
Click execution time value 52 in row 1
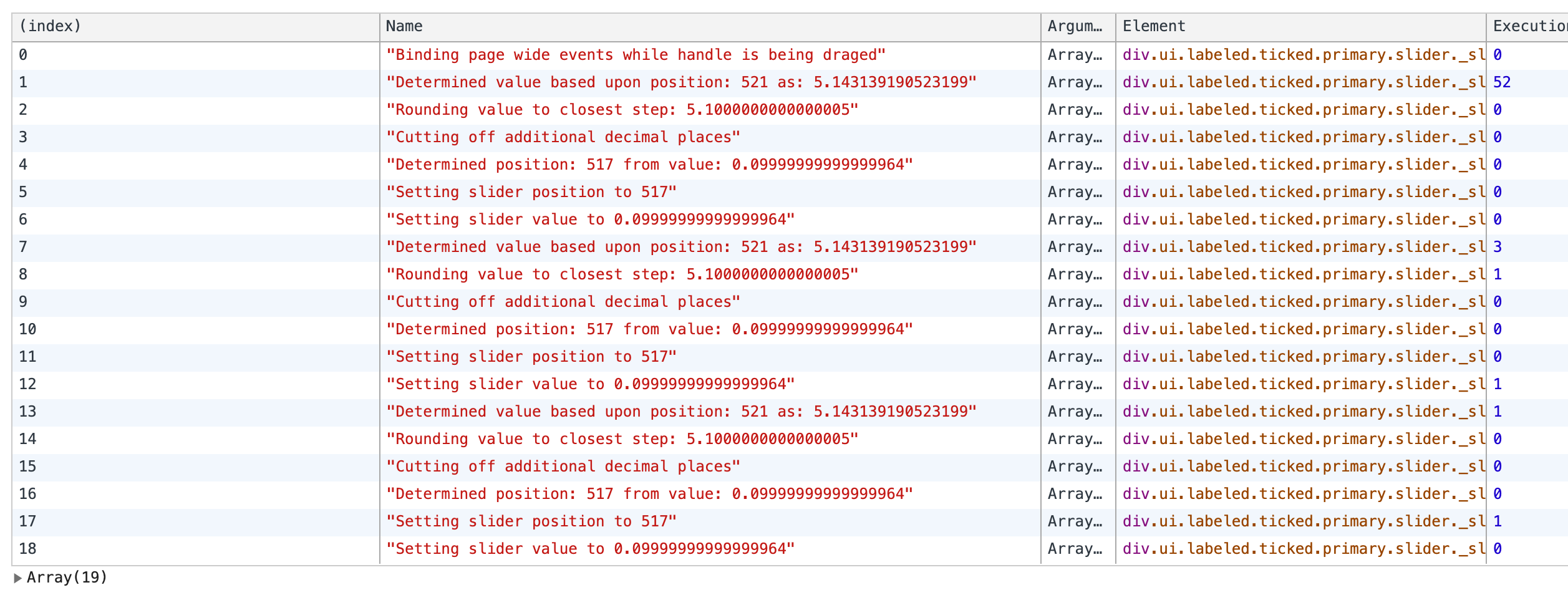point(1502,82)
